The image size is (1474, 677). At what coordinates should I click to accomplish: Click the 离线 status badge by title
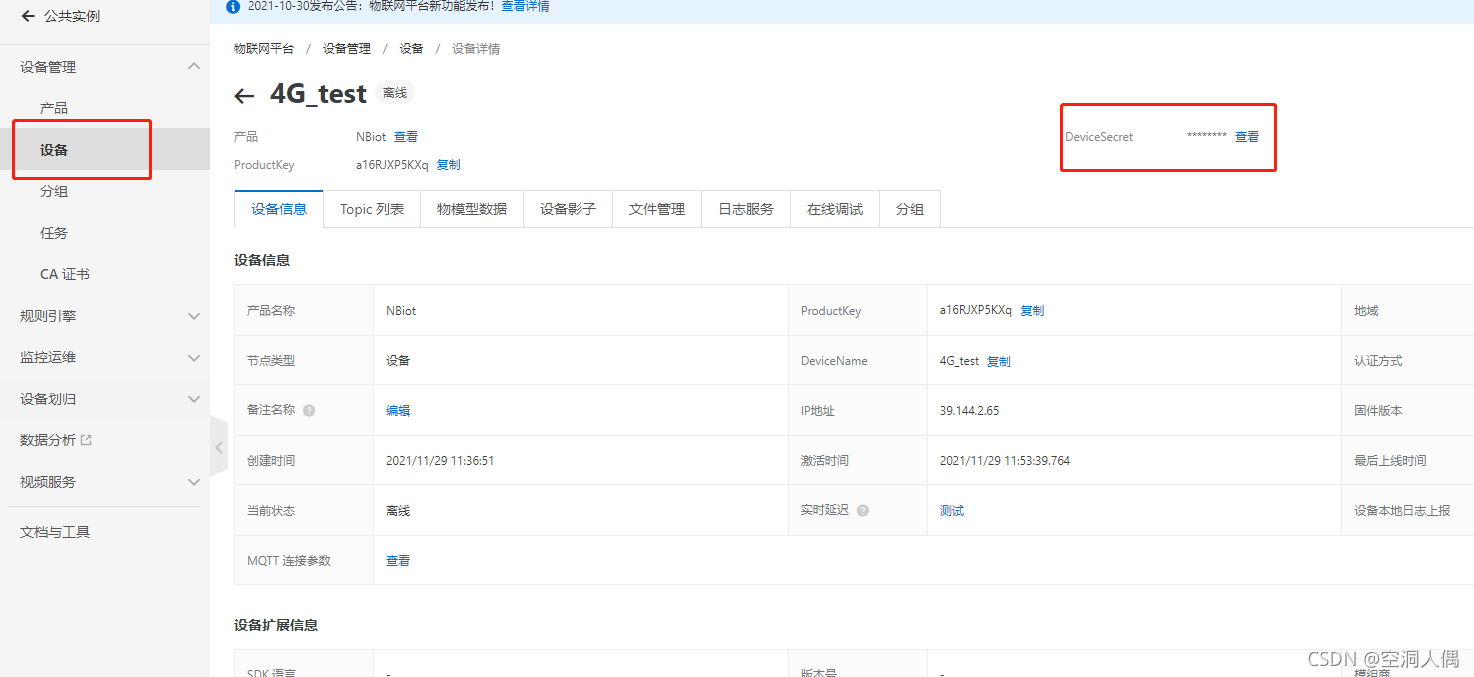(395, 93)
